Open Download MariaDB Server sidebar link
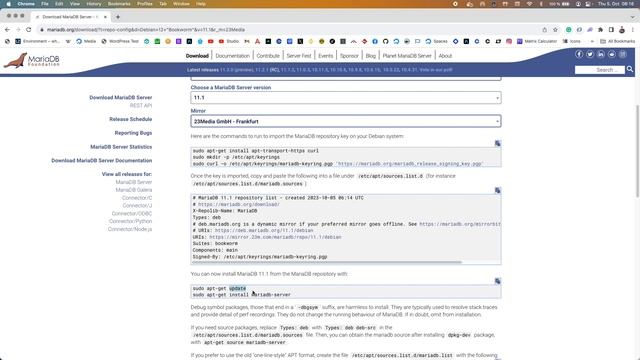 coord(120,98)
